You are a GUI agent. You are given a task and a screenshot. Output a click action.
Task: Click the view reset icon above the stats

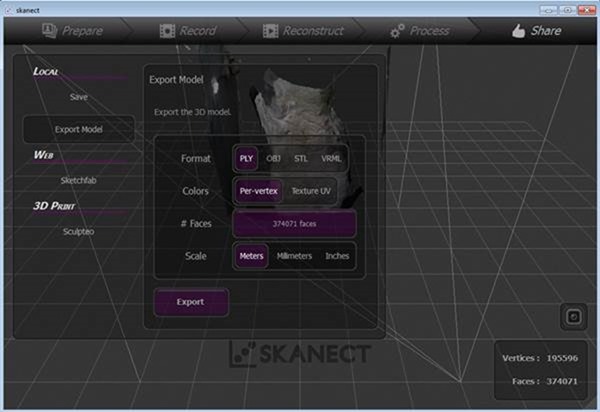click(574, 317)
